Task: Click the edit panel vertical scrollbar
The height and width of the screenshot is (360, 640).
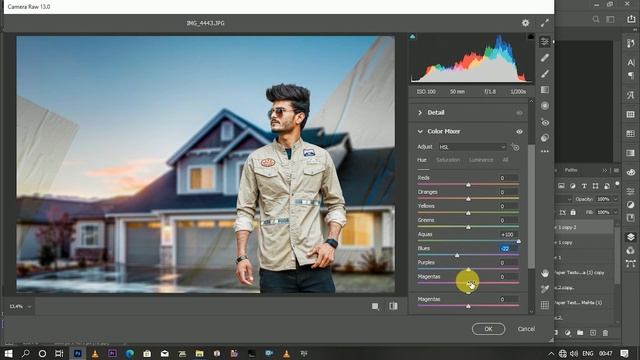Action: [x=531, y=206]
